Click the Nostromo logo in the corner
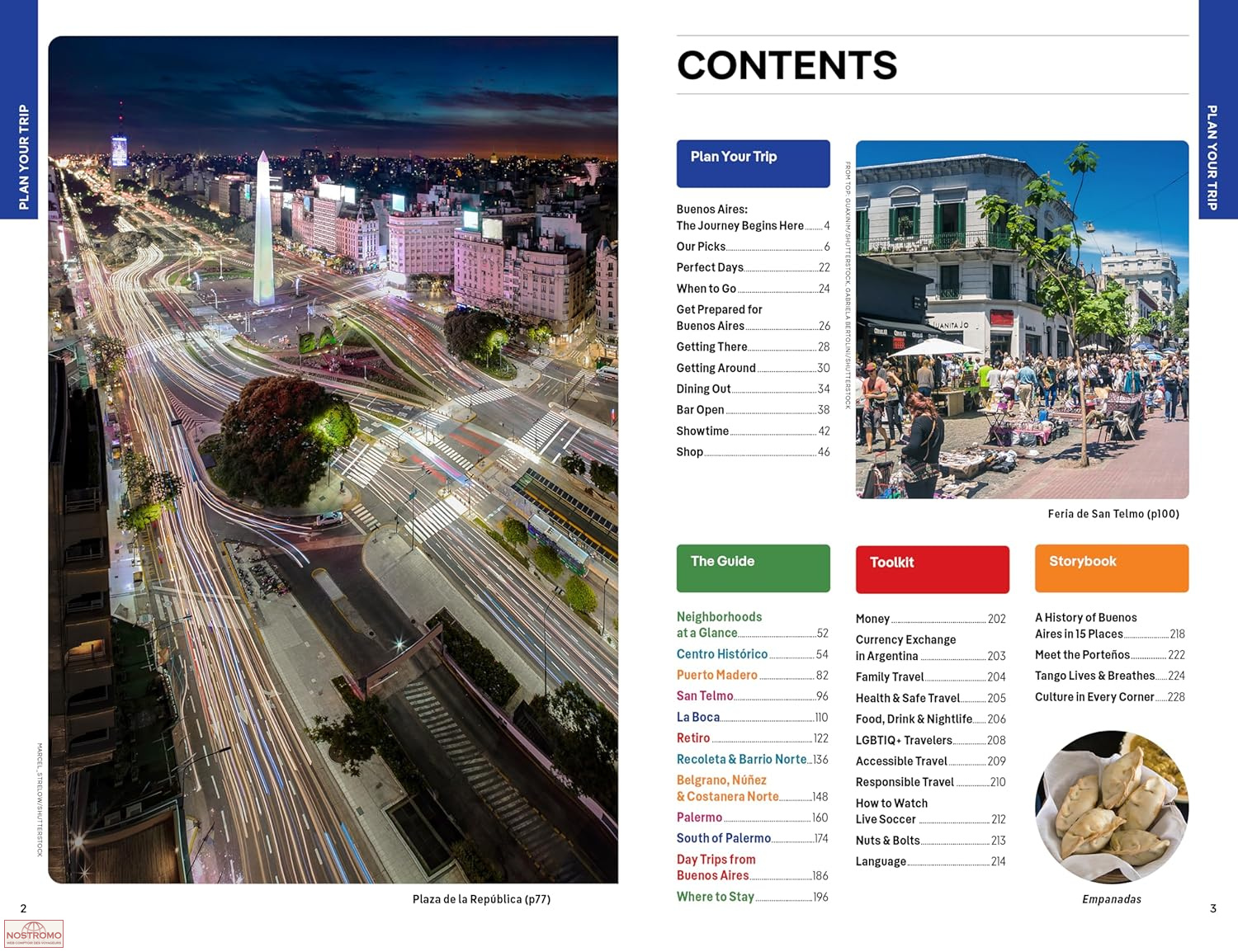1238x952 pixels. coord(34,934)
